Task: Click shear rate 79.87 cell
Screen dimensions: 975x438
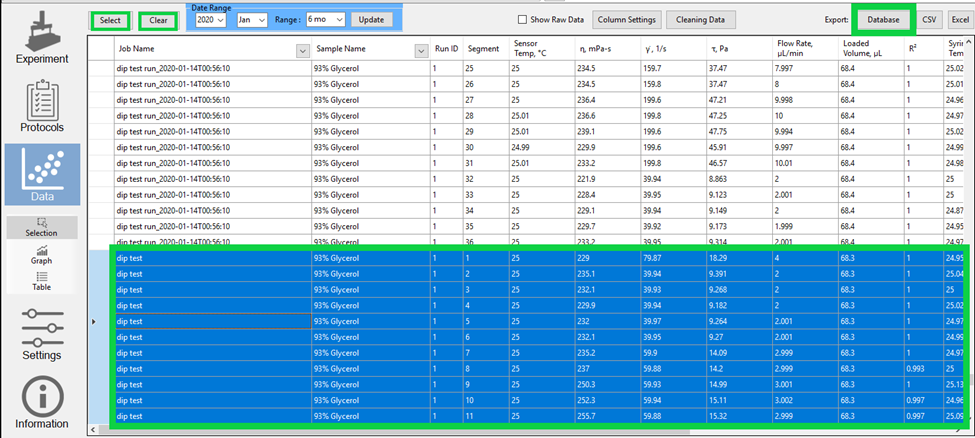Action: [673, 258]
